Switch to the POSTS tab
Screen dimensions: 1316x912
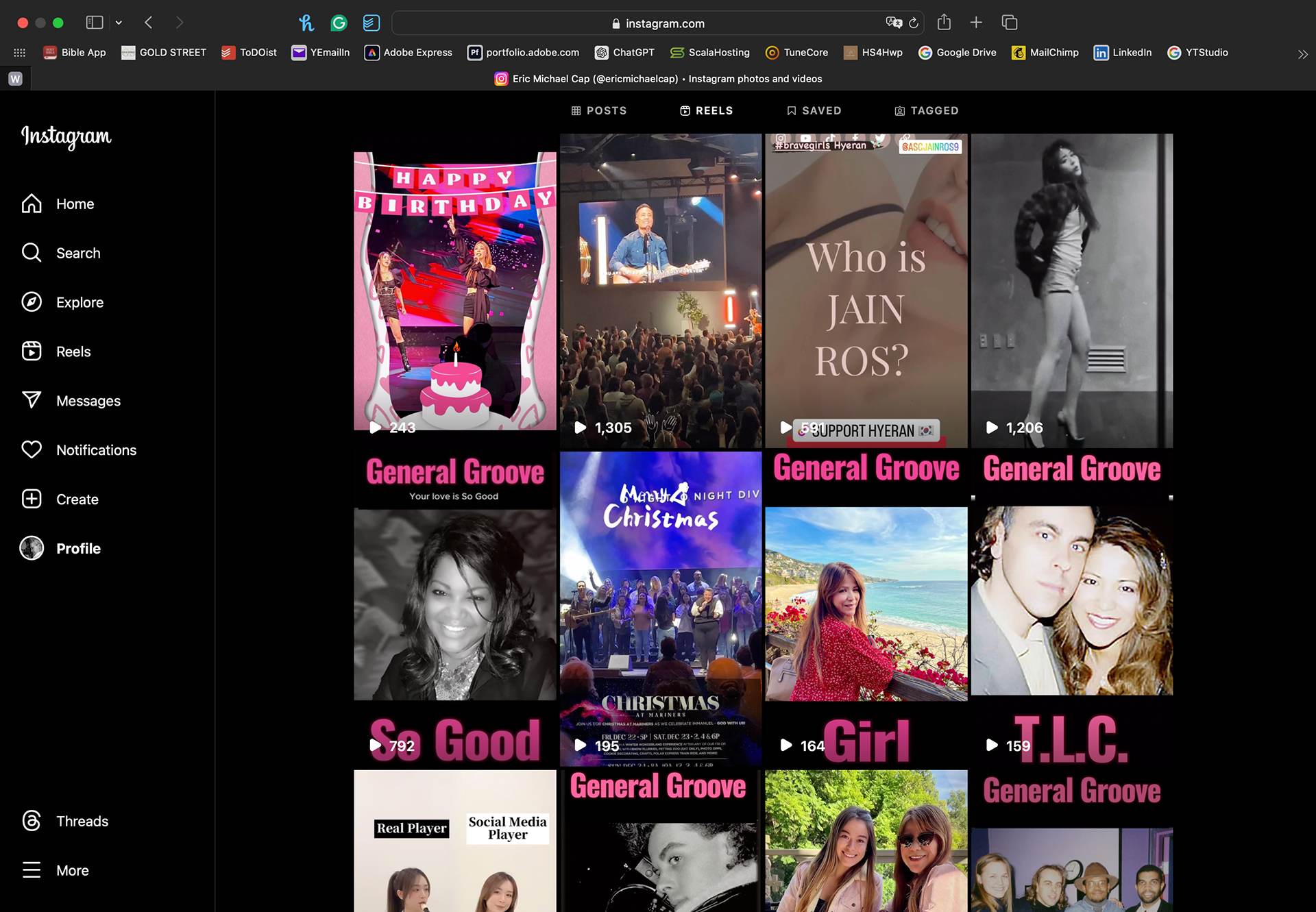tap(599, 110)
